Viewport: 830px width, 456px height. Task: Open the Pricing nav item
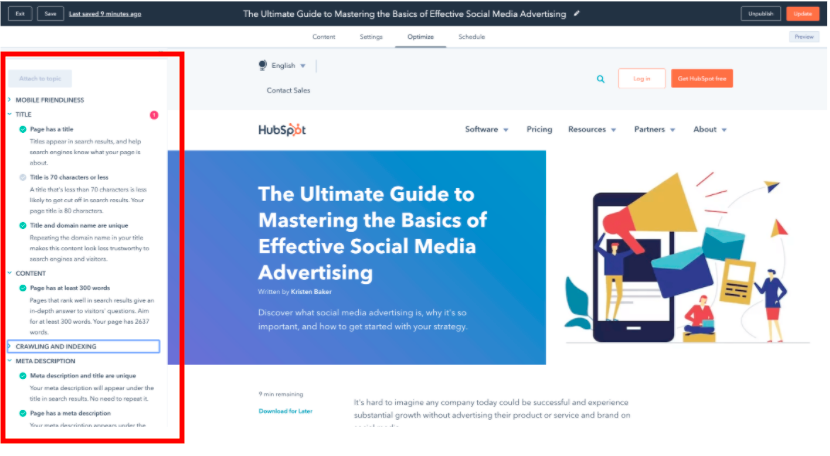[x=539, y=130]
